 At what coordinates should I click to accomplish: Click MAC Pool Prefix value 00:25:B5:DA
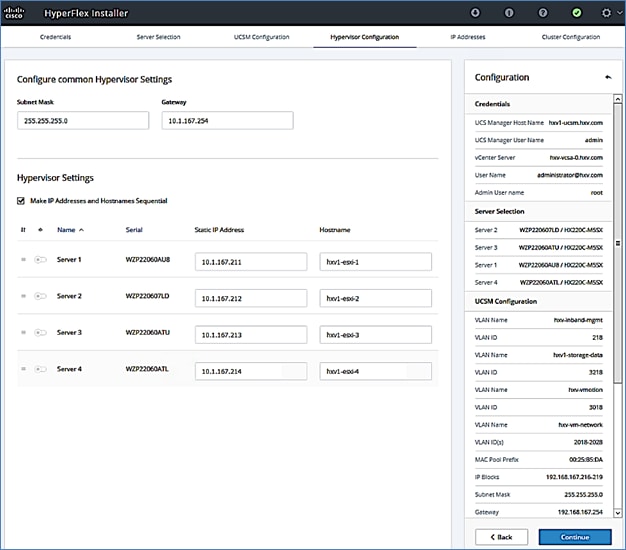coord(586,459)
